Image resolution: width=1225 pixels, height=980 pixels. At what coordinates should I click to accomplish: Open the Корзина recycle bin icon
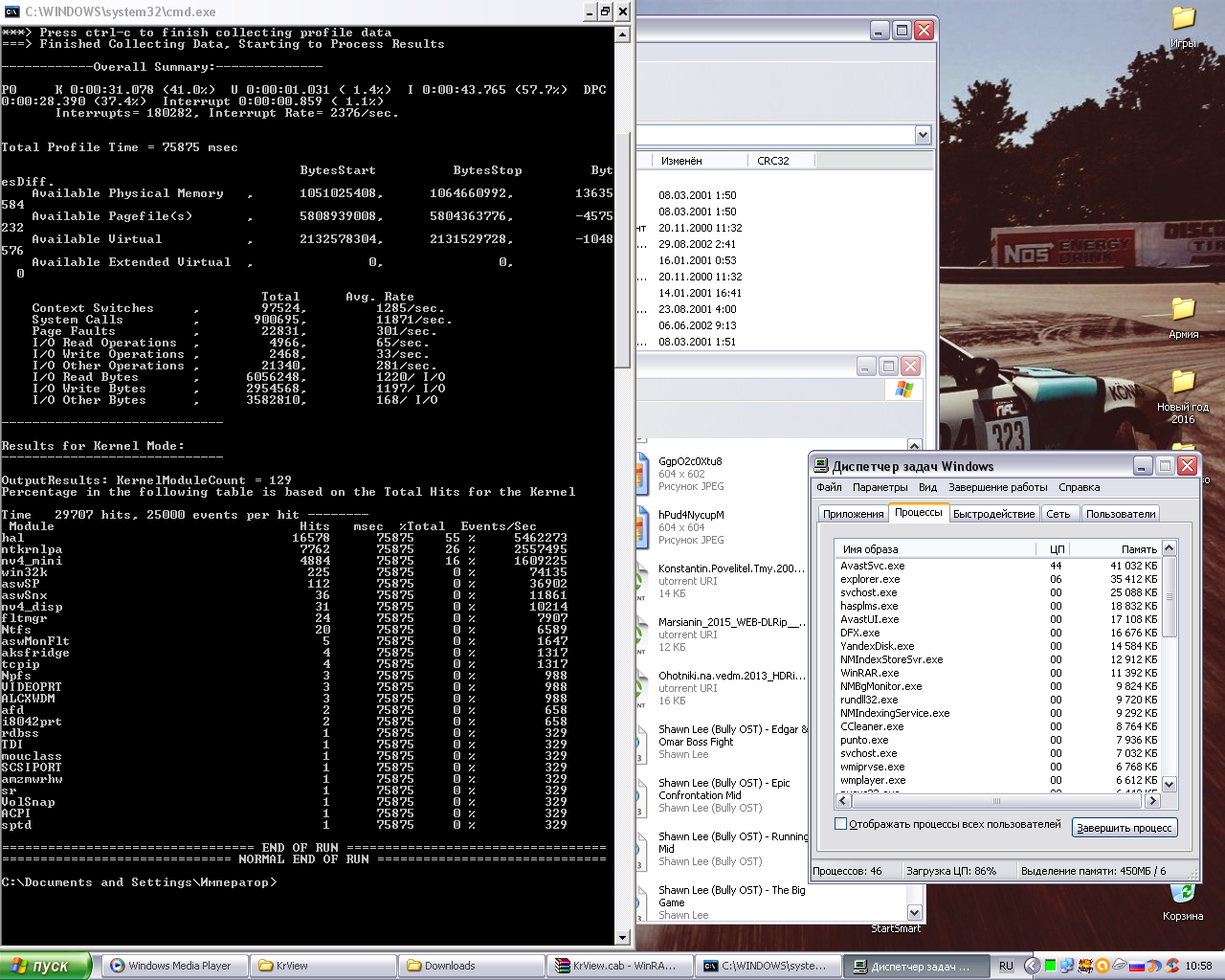coord(1182,893)
